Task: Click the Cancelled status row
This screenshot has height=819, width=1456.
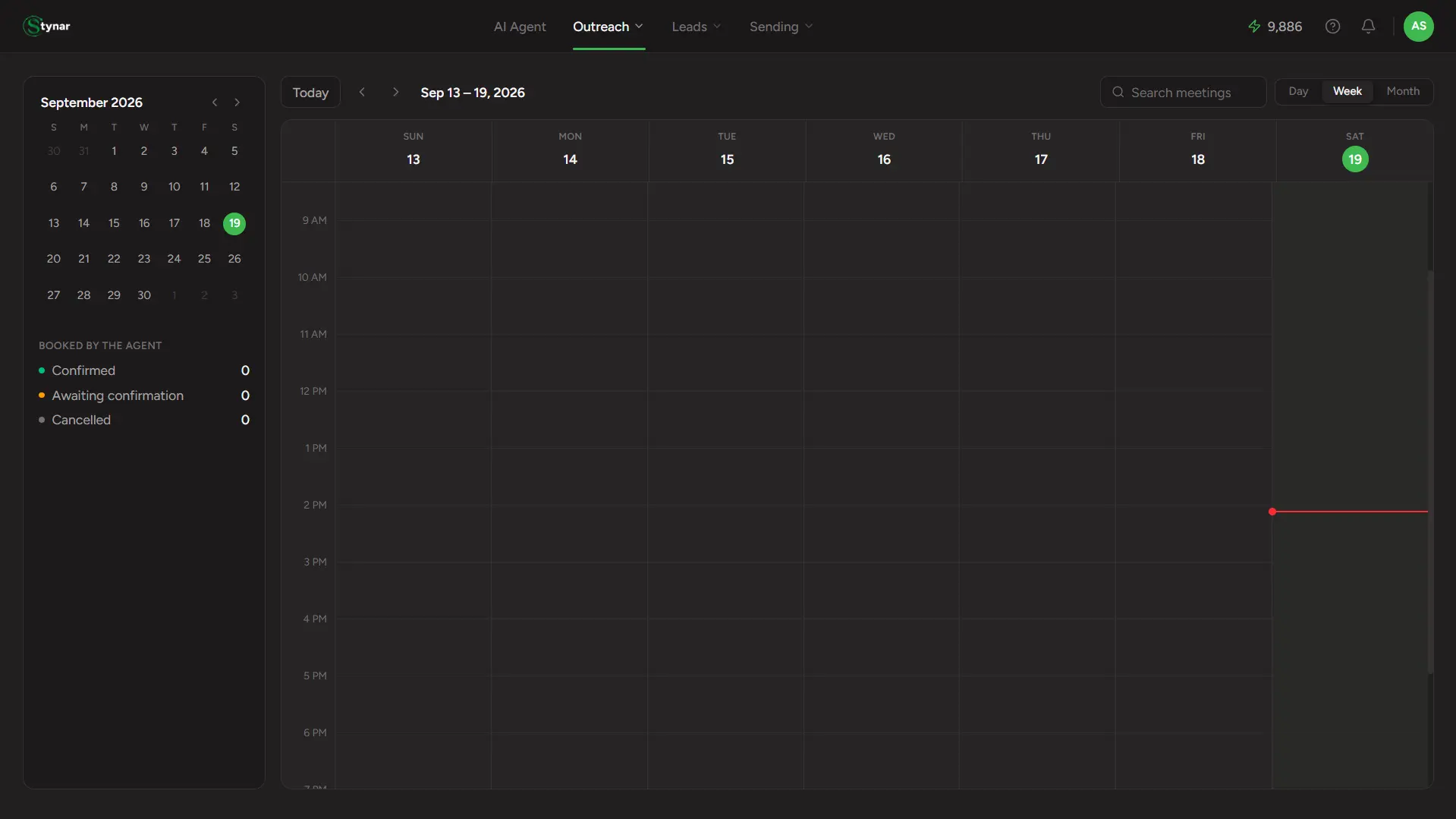Action: (144, 420)
